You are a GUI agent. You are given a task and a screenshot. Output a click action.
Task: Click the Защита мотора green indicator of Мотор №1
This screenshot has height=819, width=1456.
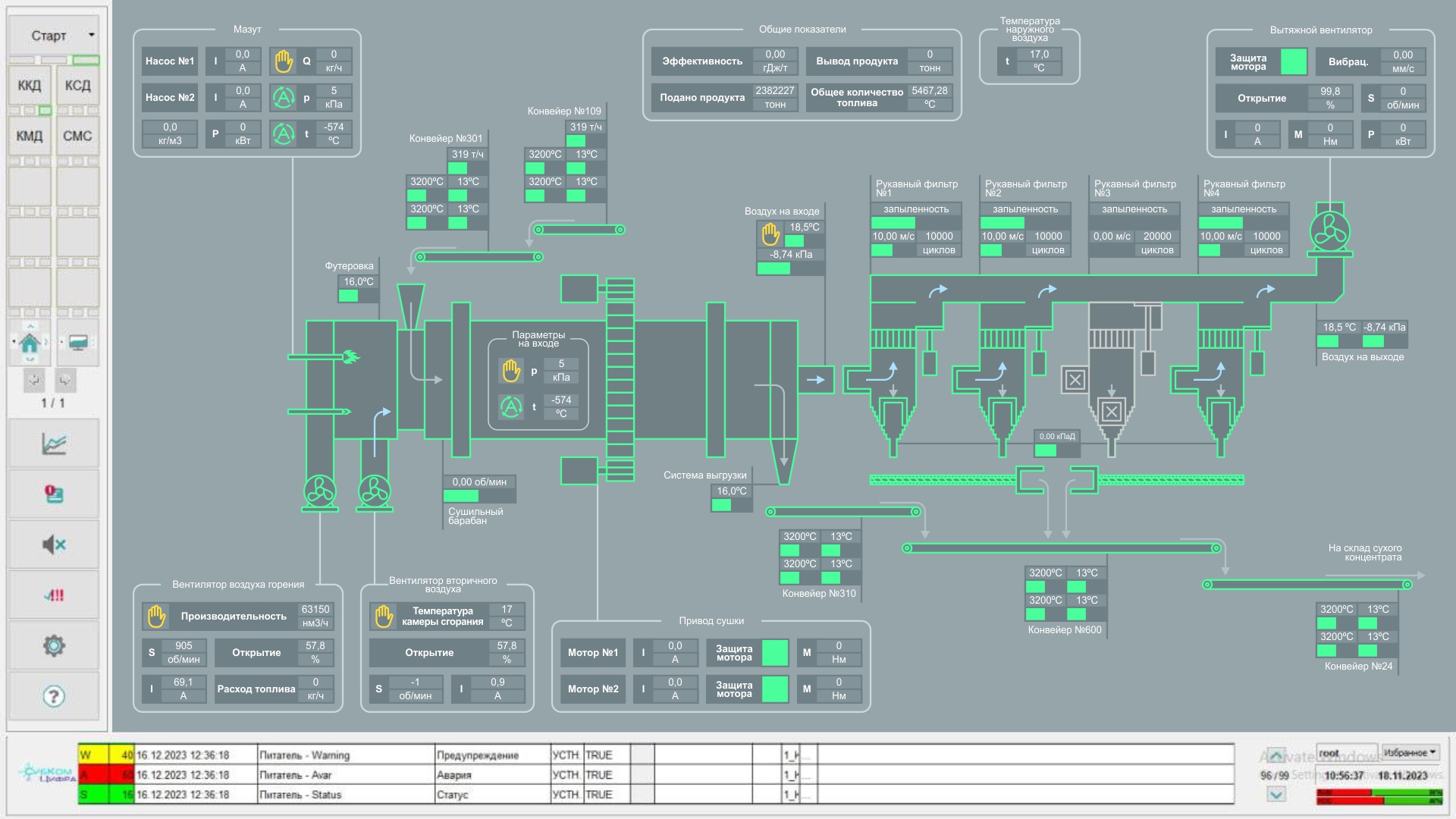[774, 653]
